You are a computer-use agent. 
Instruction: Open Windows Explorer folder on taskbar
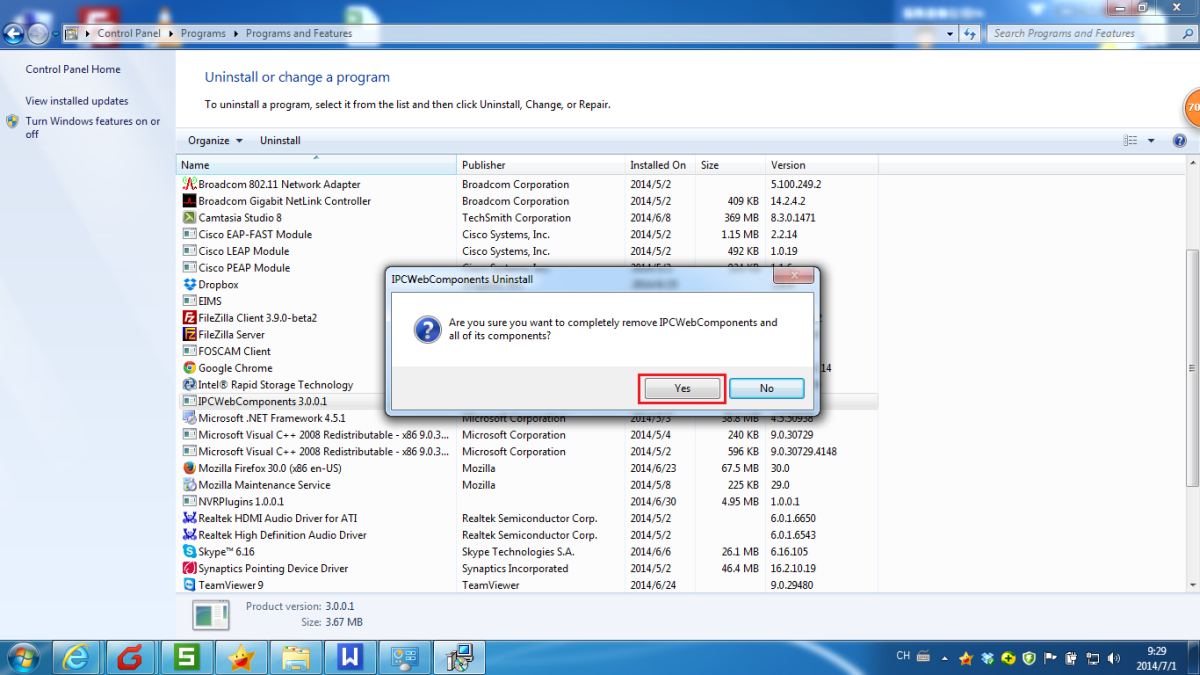point(296,657)
